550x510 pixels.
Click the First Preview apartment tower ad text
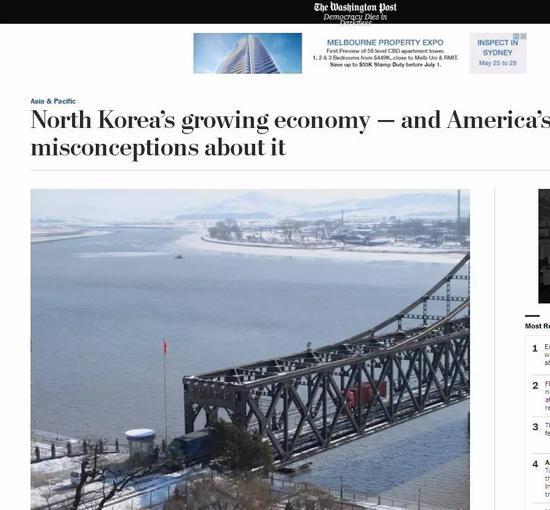click(x=385, y=51)
